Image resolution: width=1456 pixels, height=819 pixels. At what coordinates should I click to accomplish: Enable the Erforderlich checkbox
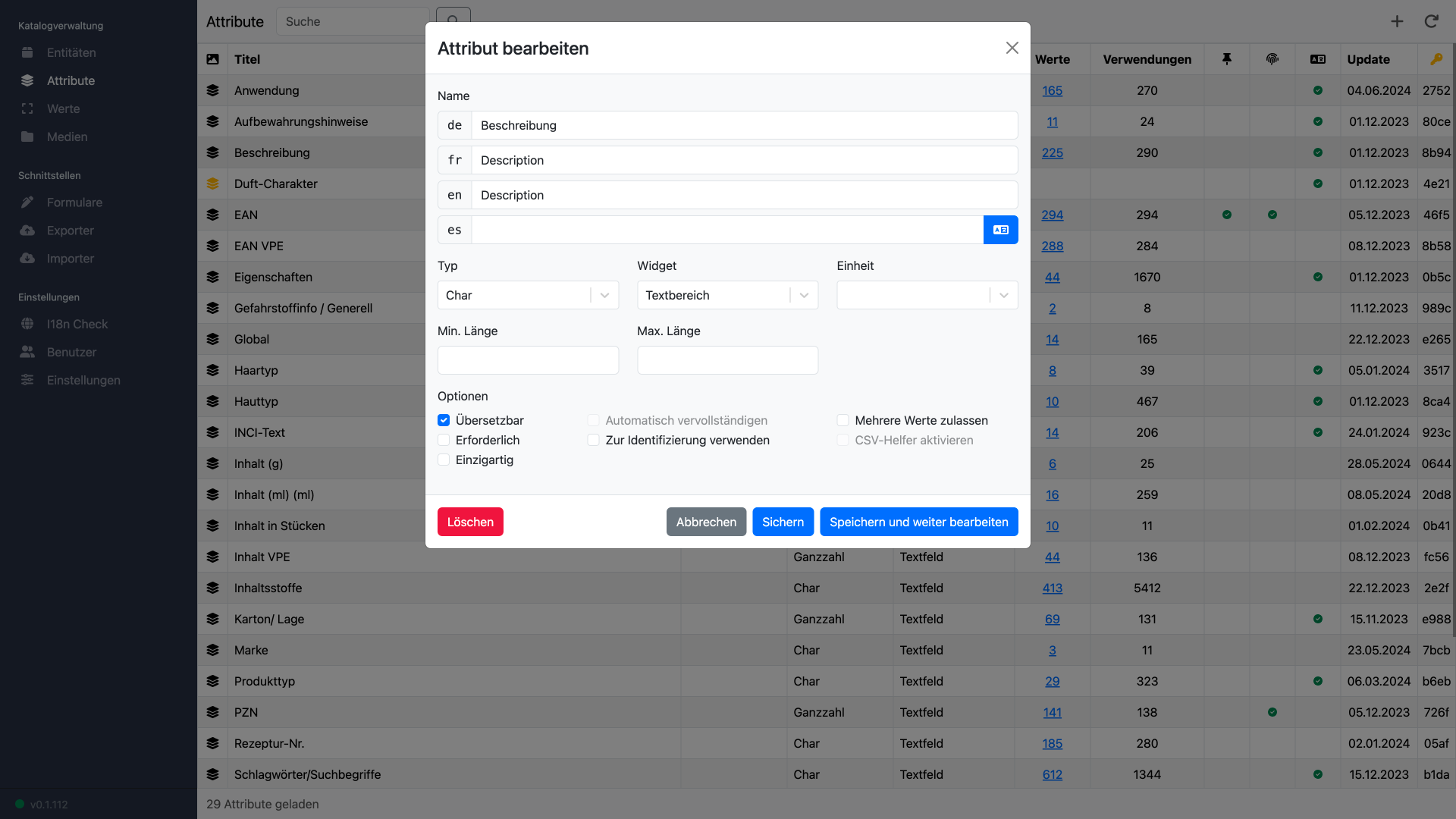tap(444, 440)
